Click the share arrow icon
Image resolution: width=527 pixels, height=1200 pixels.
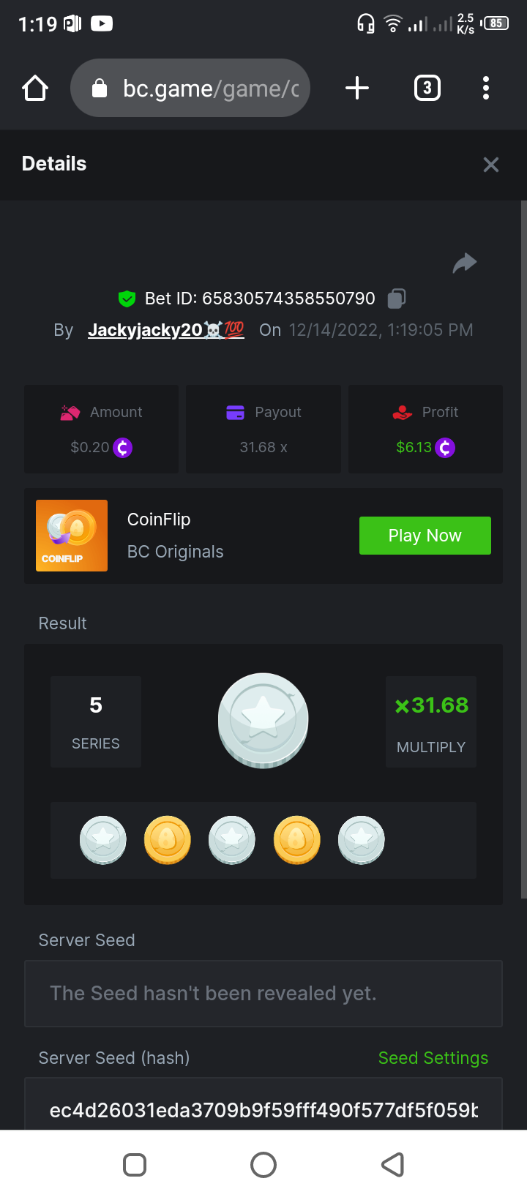pos(465,263)
